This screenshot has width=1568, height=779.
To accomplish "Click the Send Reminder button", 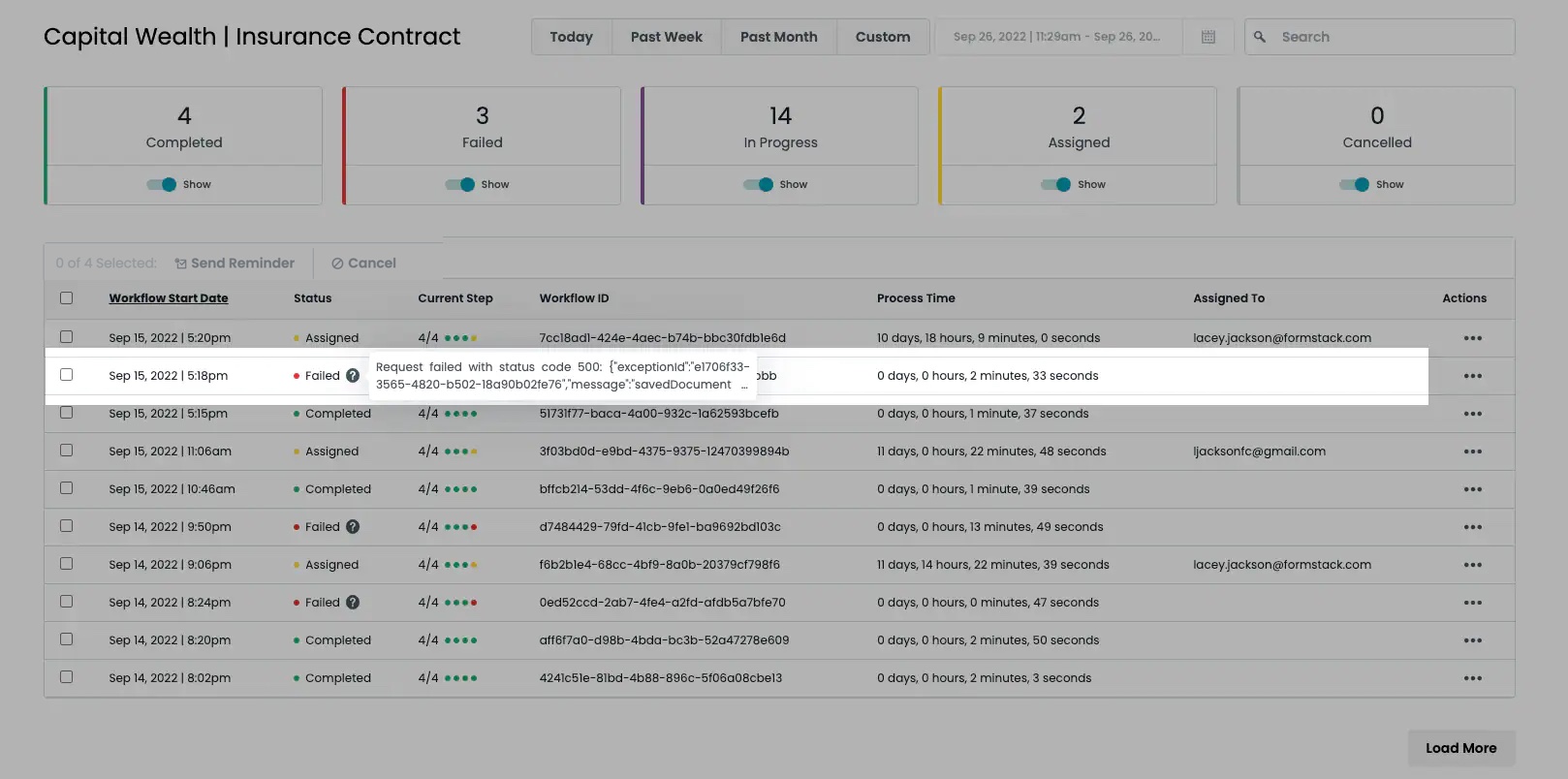I will pos(235,264).
